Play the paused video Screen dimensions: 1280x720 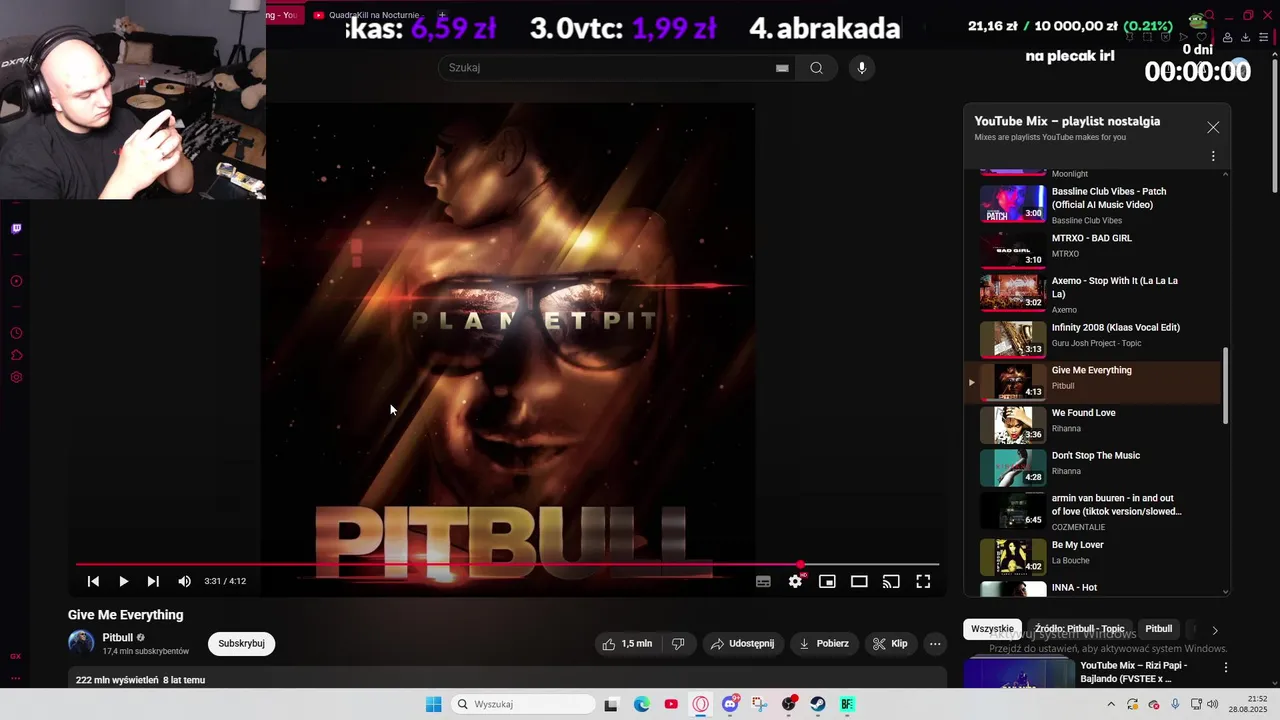123,581
